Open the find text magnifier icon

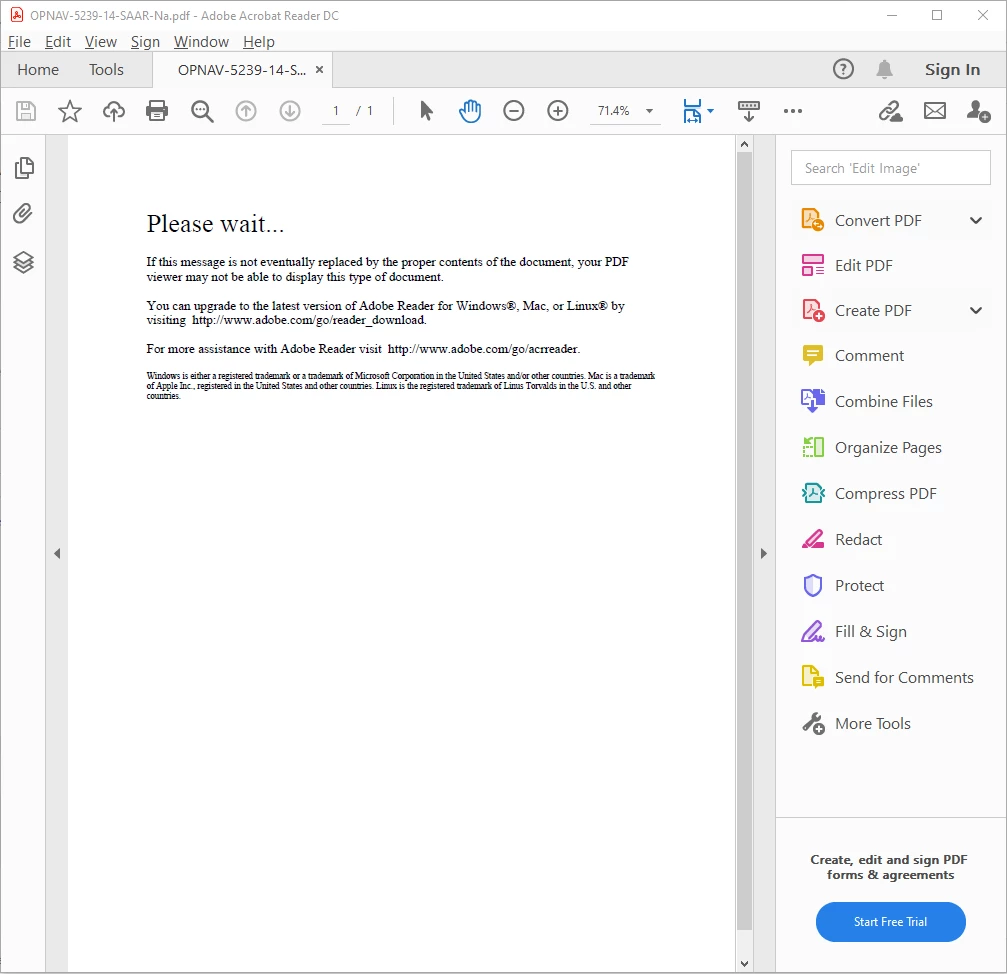pos(202,111)
